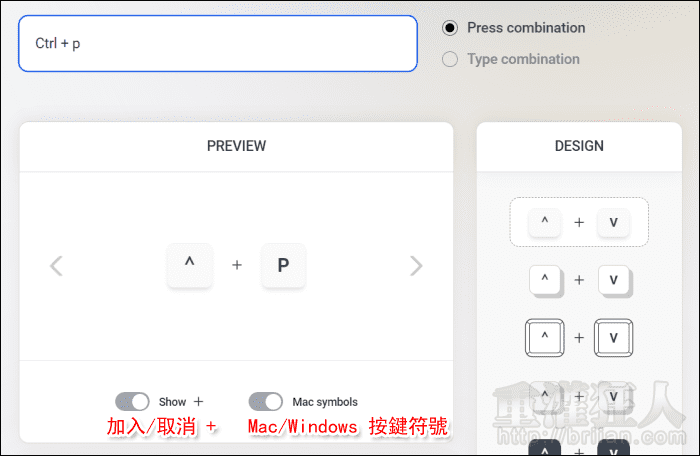The height and width of the screenshot is (456, 700).
Task: Click the caret (^) key in preview
Action: [x=189, y=265]
